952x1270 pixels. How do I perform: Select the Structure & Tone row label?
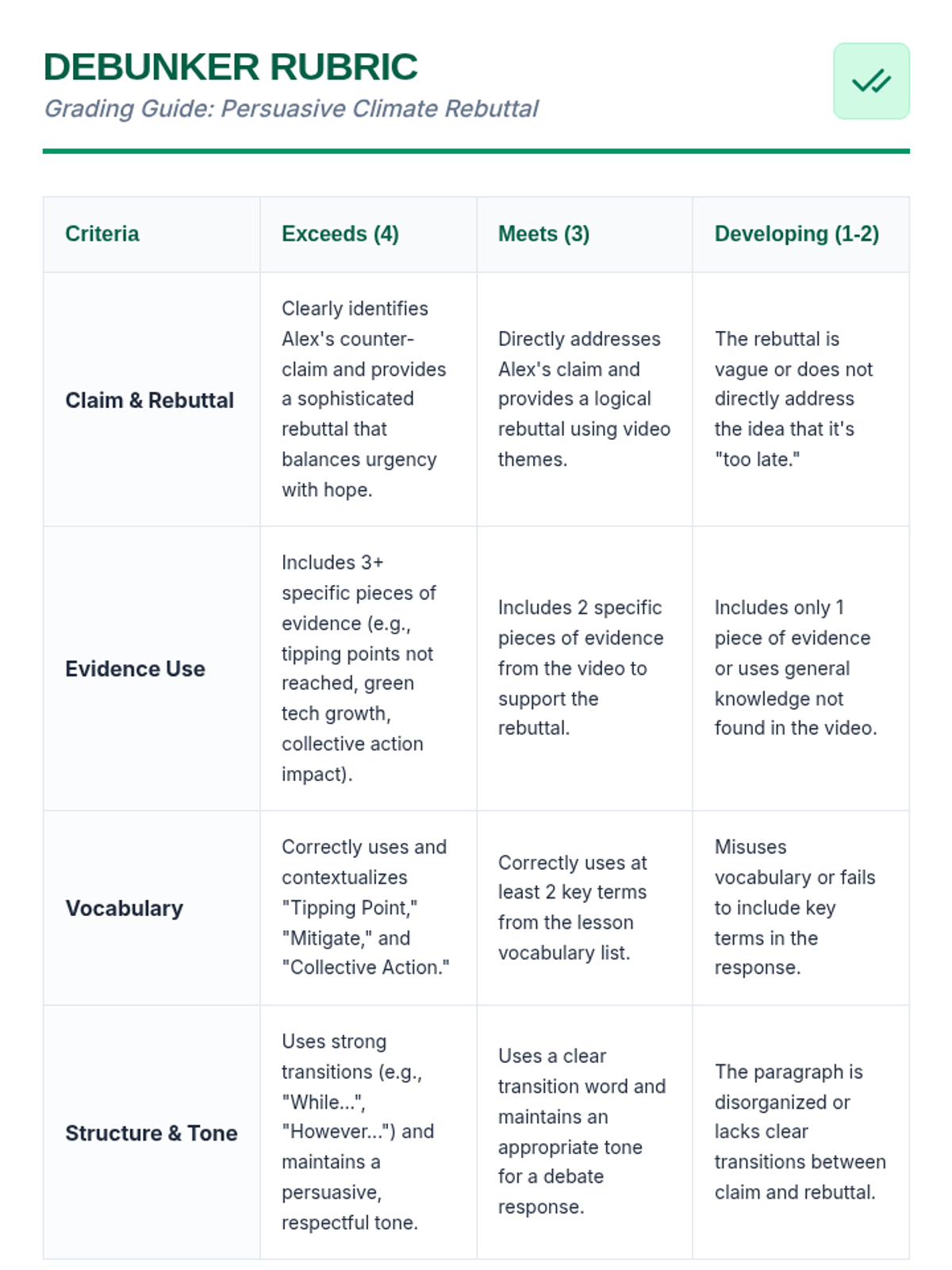pos(151,1133)
